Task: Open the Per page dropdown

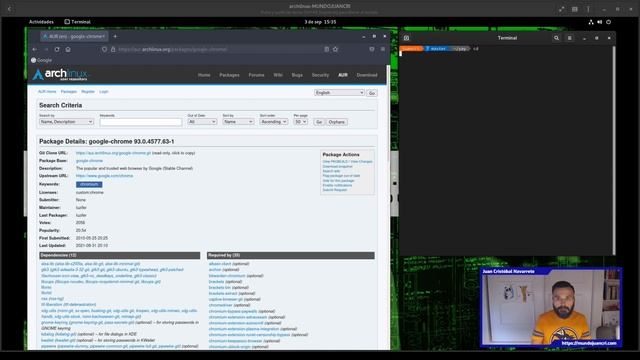Action: 300,122
